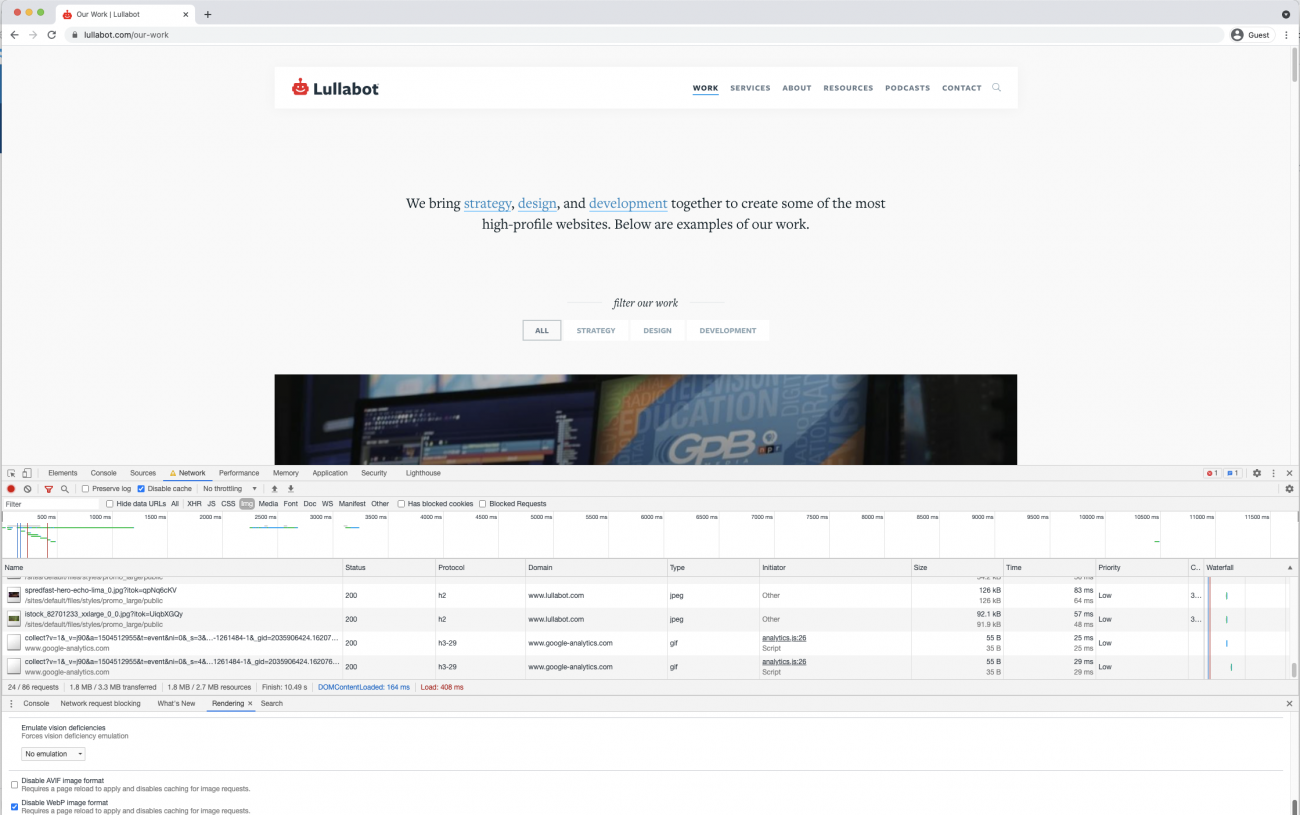Click the spredfast-hero-echo-lima image thumbnail
This screenshot has width=1300, height=815.
[14, 595]
